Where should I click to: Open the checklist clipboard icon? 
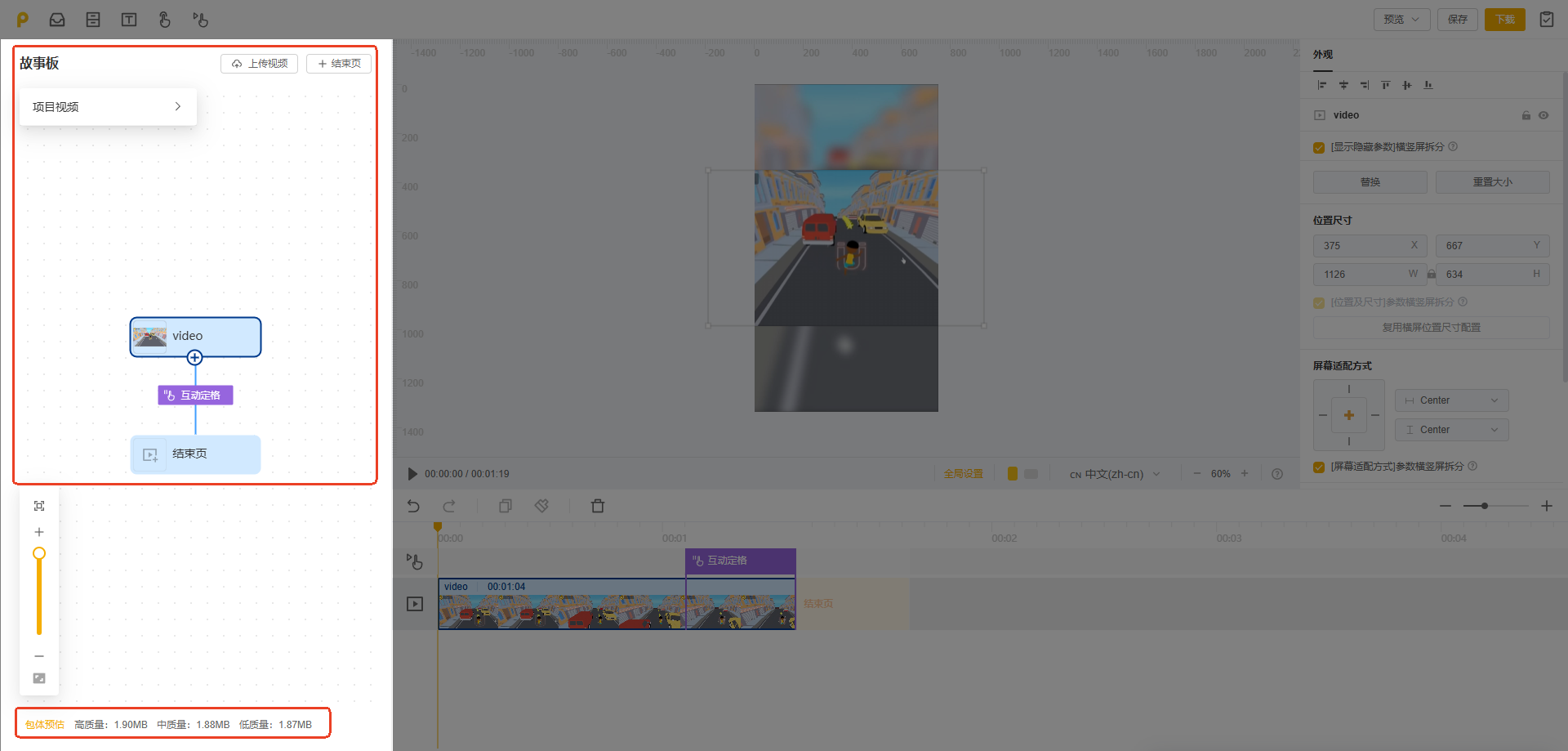click(x=1547, y=19)
